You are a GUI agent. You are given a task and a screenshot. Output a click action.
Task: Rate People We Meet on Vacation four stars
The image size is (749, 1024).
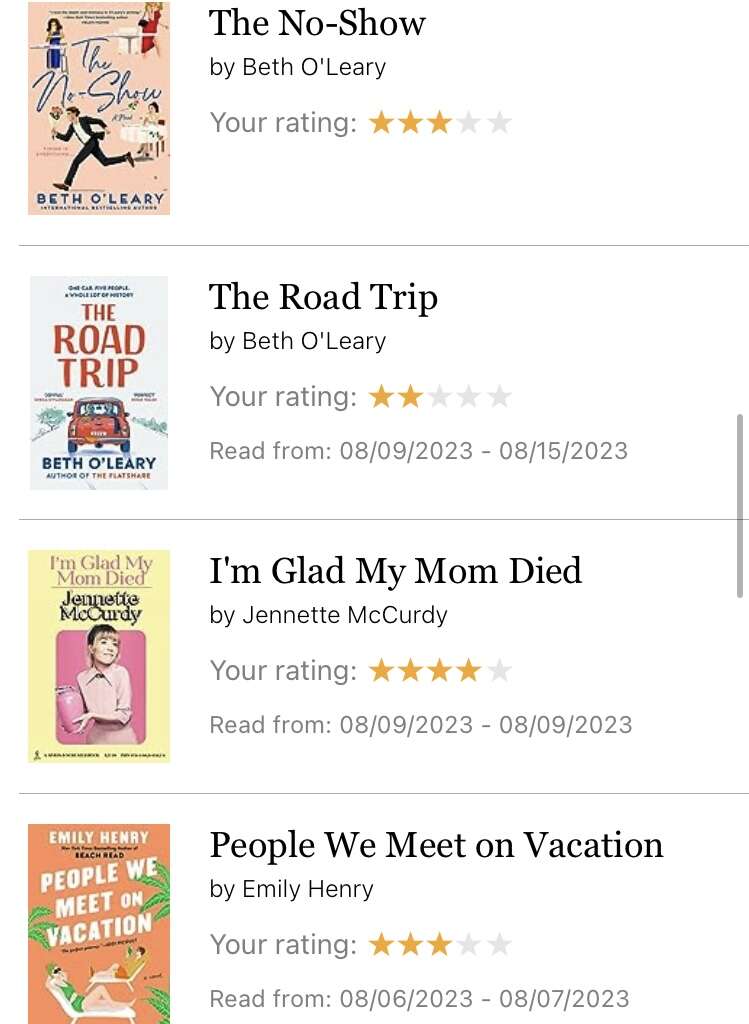pos(469,945)
